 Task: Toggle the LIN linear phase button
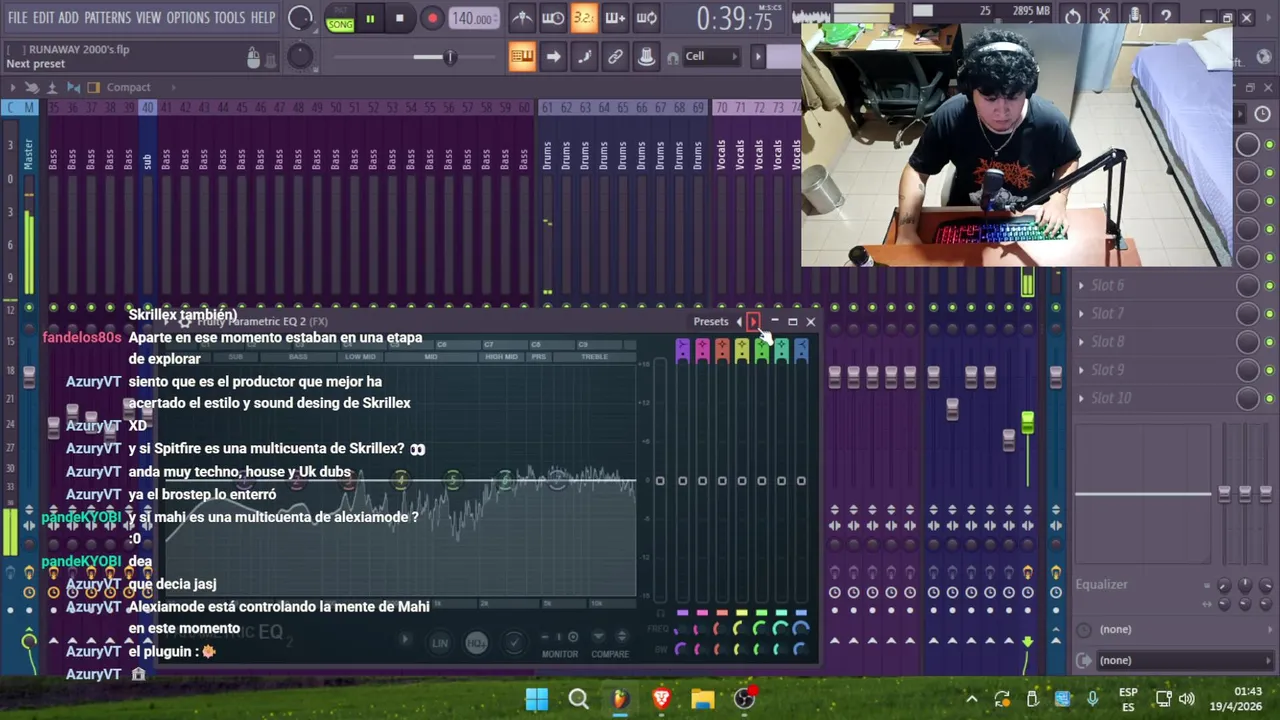coord(440,643)
